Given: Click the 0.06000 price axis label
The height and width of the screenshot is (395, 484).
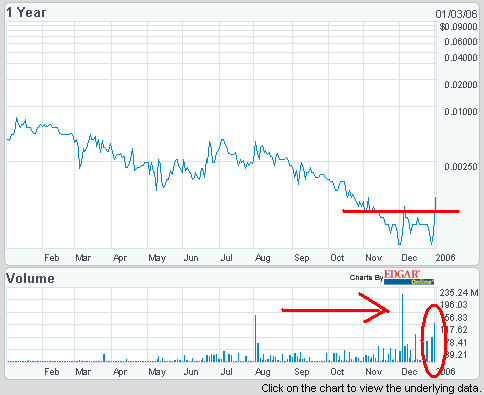Looking at the screenshot, I should click(x=461, y=42).
